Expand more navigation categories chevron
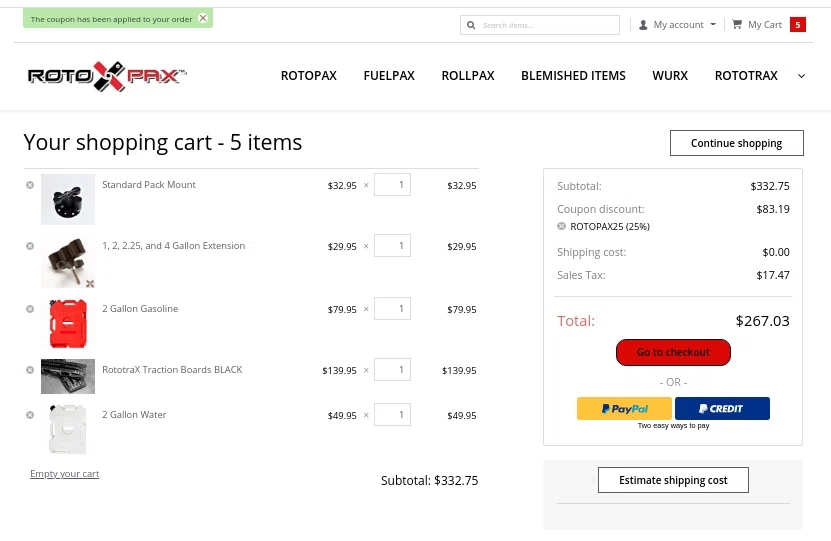The image size is (831, 541). coord(801,76)
